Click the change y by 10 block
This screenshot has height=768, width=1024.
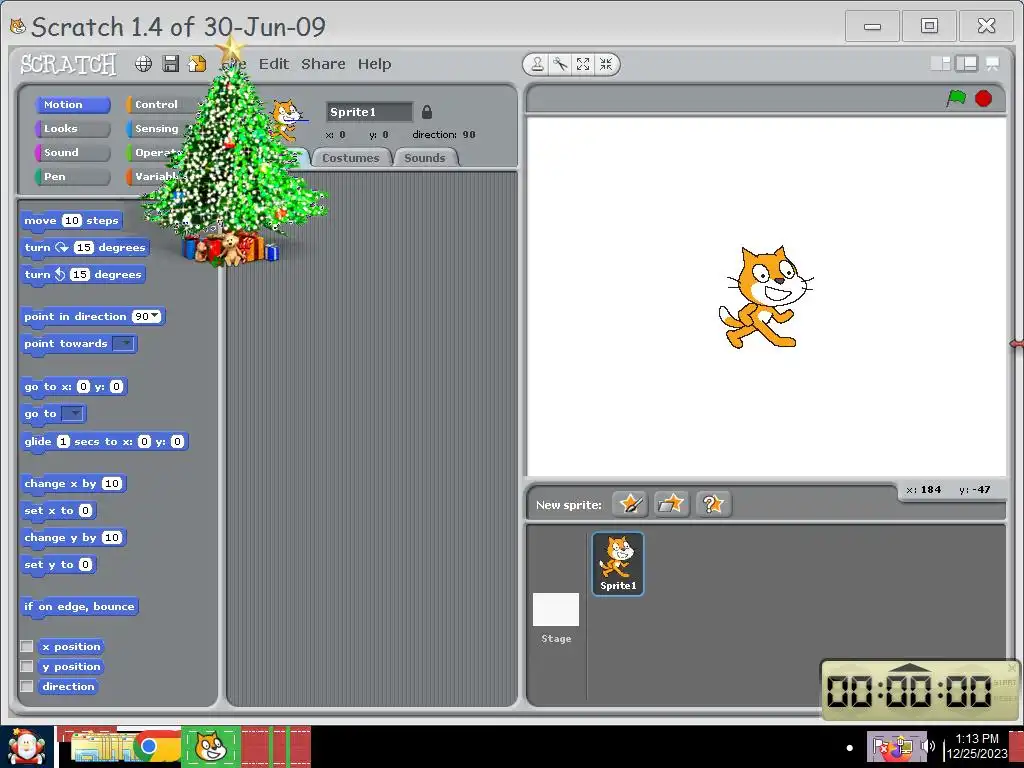[73, 538]
